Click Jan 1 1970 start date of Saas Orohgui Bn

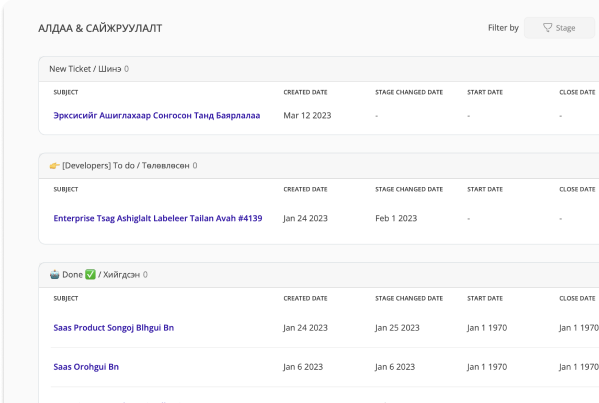tap(487, 367)
